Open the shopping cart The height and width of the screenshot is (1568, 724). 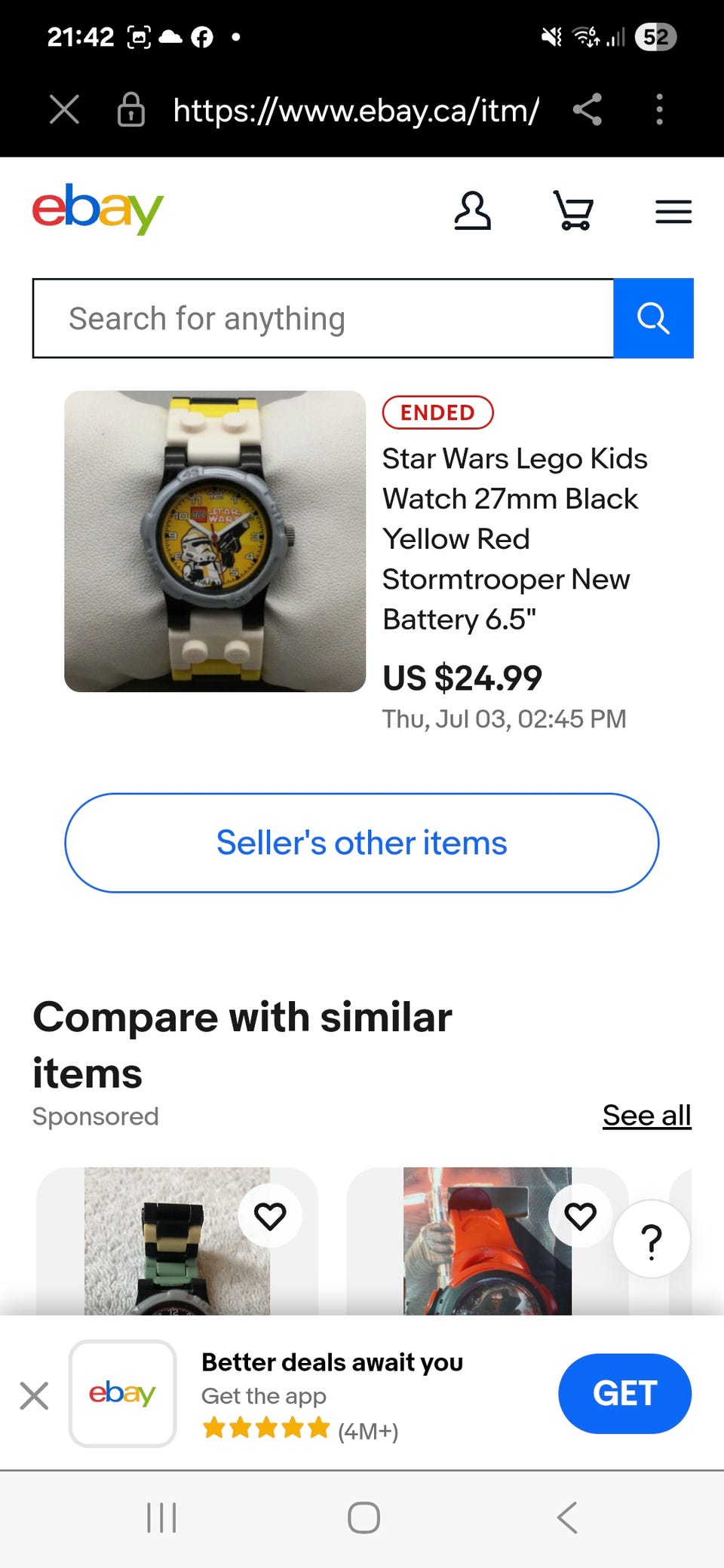click(573, 210)
